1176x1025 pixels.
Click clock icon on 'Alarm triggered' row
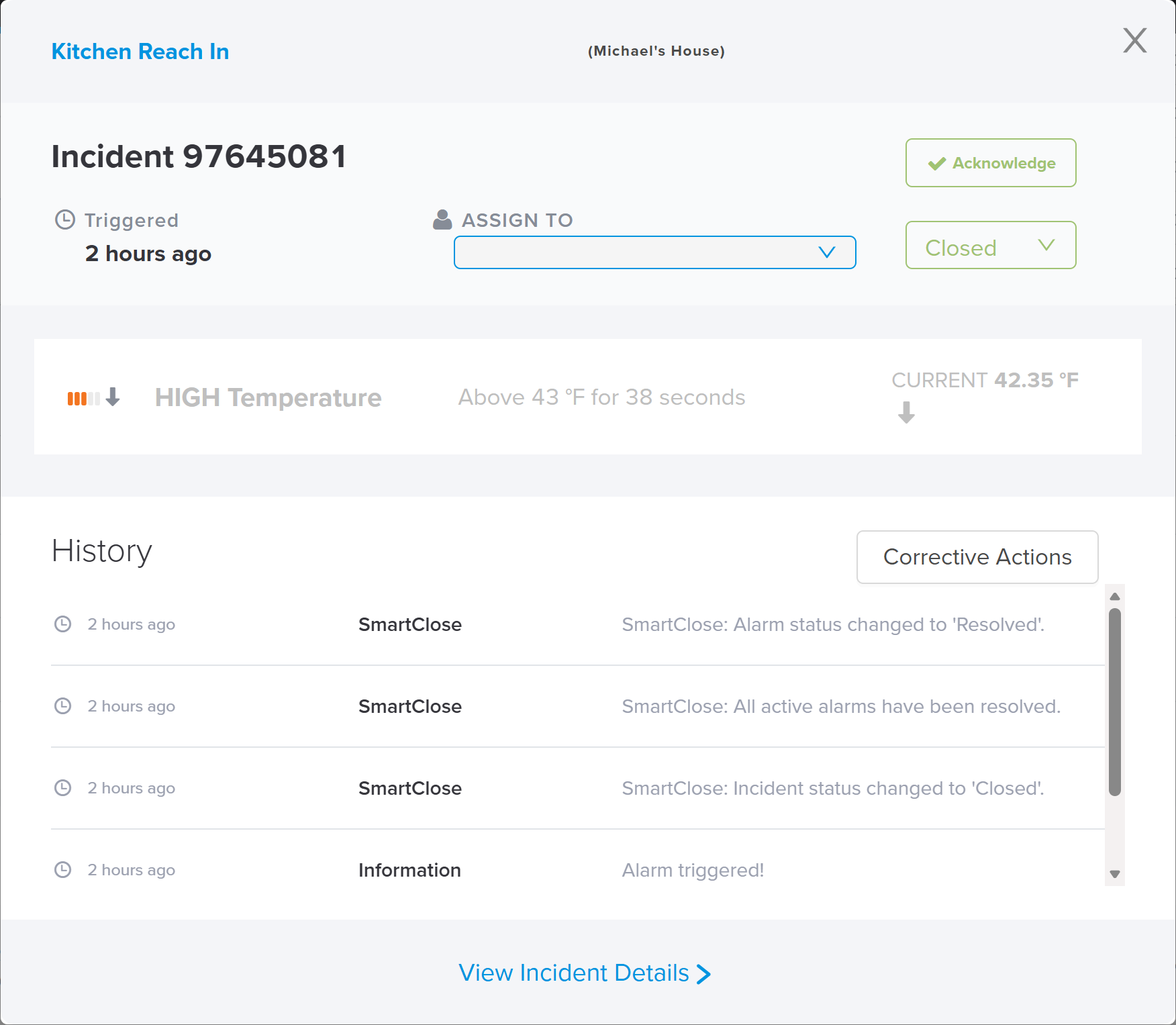click(x=62, y=870)
